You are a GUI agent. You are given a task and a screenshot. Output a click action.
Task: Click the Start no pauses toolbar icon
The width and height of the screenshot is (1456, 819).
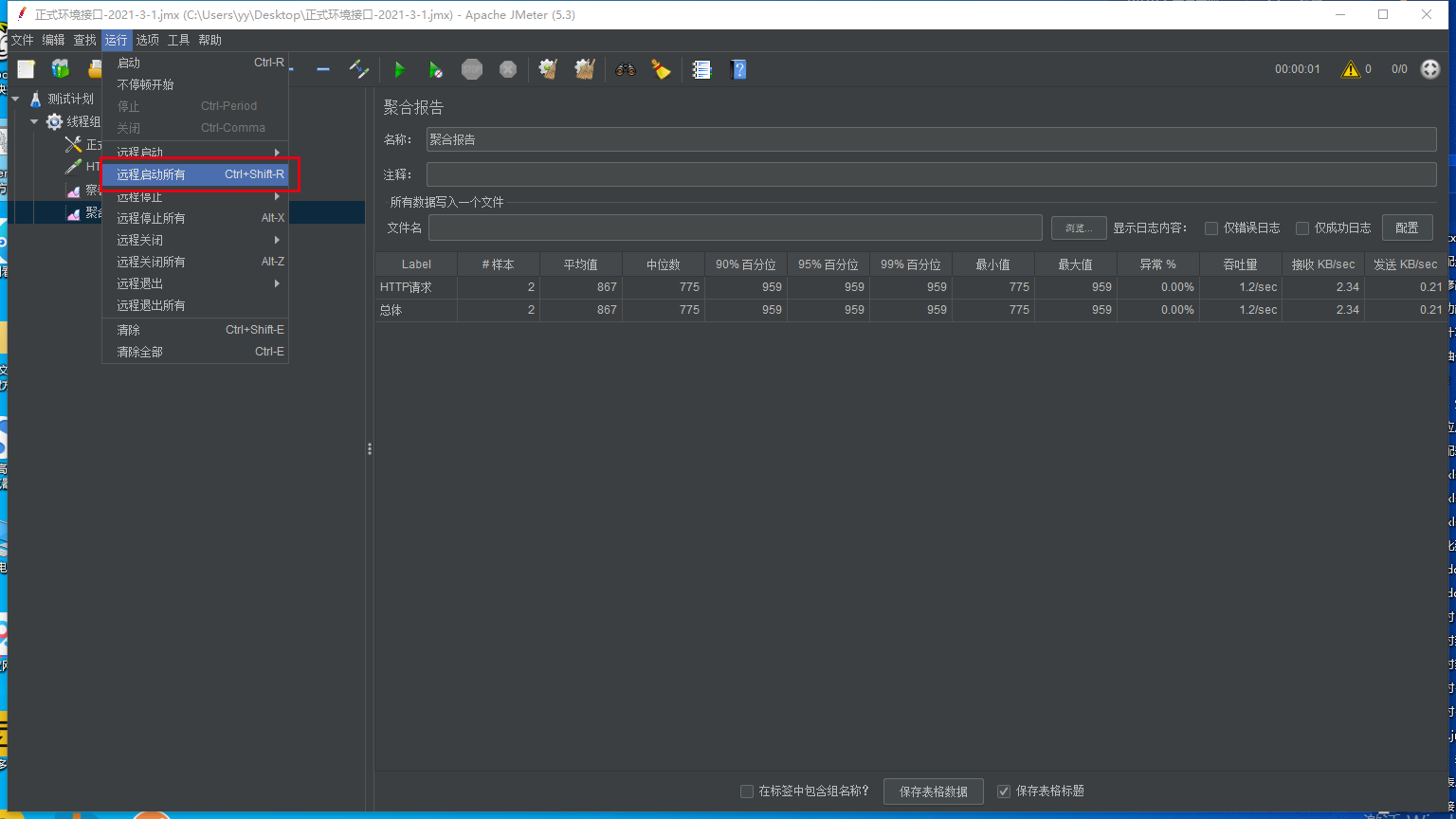click(435, 69)
